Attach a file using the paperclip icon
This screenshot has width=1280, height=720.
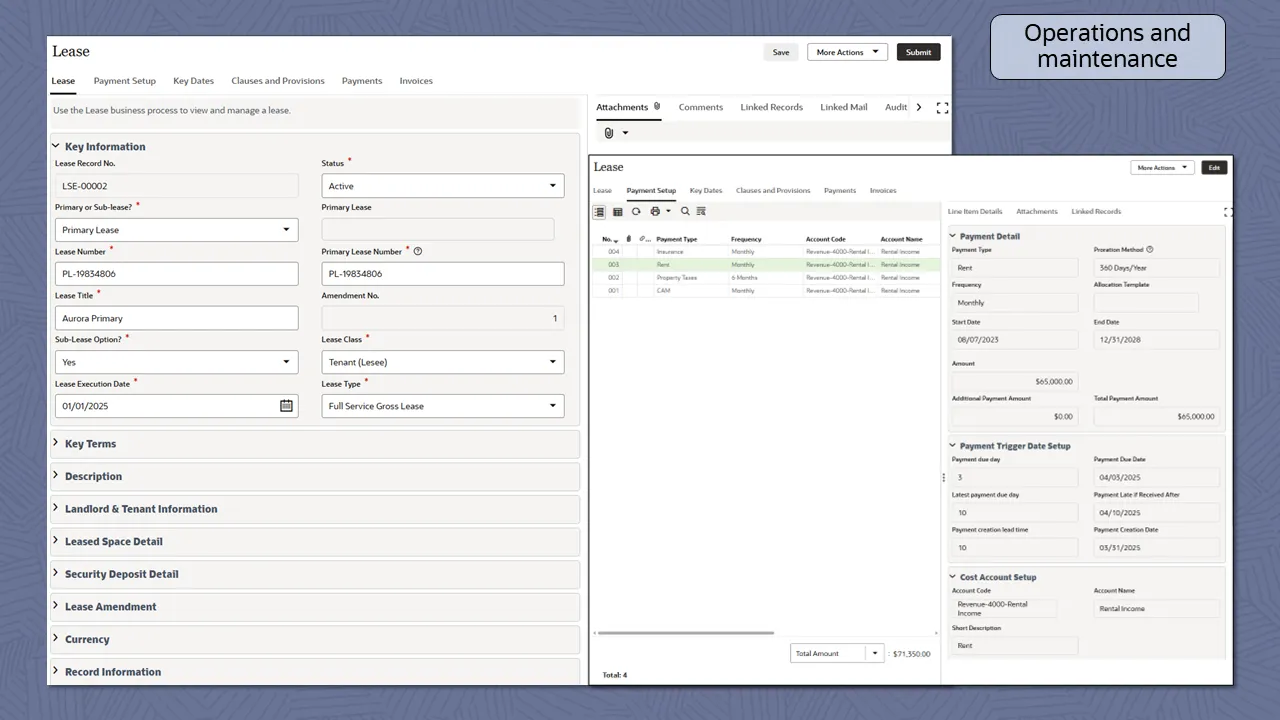pyautogui.click(x=610, y=132)
